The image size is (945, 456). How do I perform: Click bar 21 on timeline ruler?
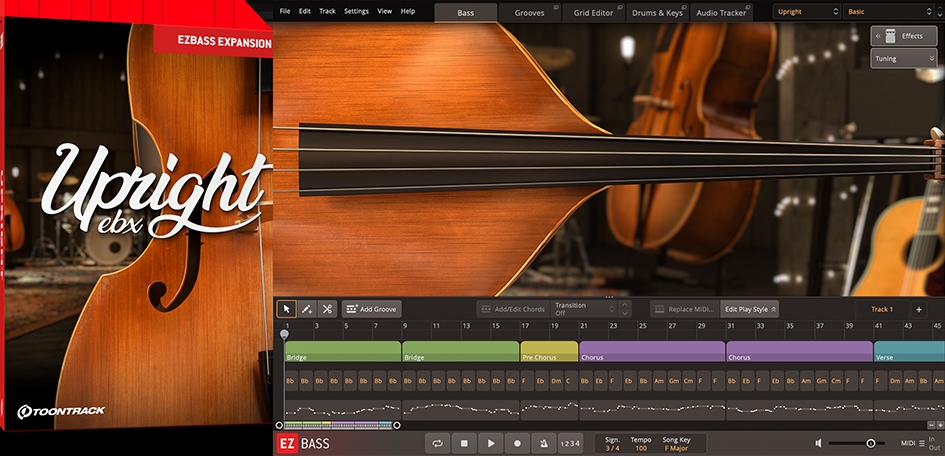pos(583,326)
